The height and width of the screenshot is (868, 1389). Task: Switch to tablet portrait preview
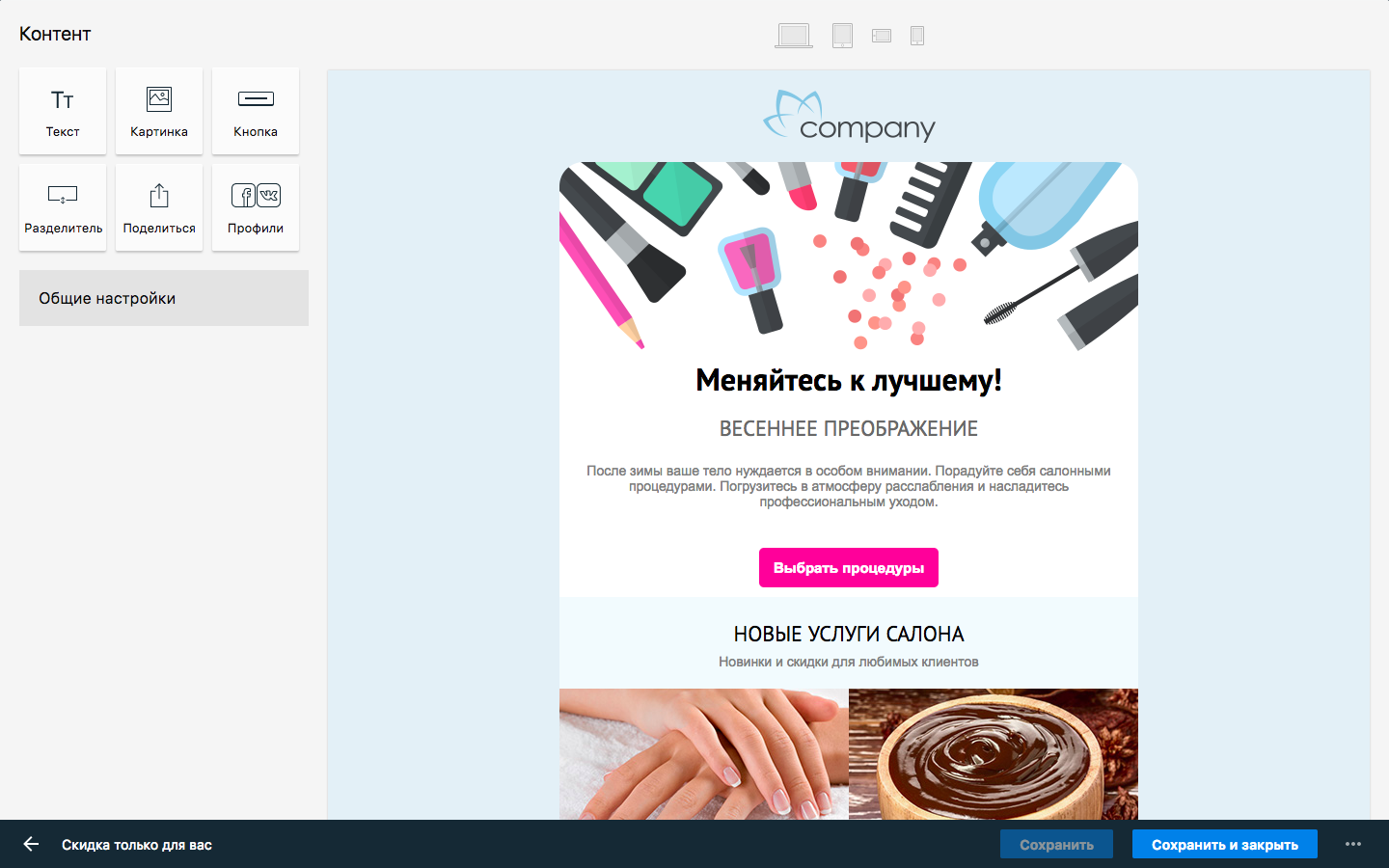(x=842, y=36)
